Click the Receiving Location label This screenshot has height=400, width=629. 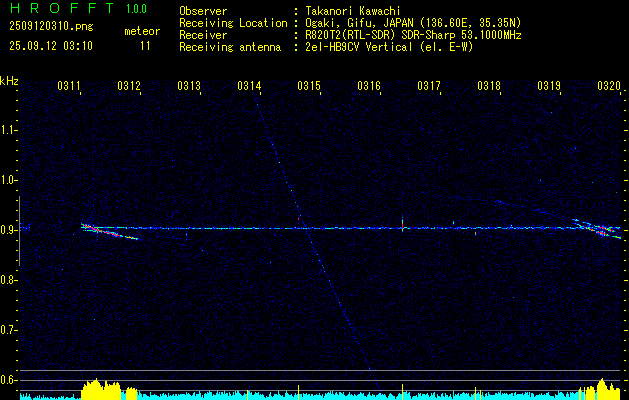233,23
